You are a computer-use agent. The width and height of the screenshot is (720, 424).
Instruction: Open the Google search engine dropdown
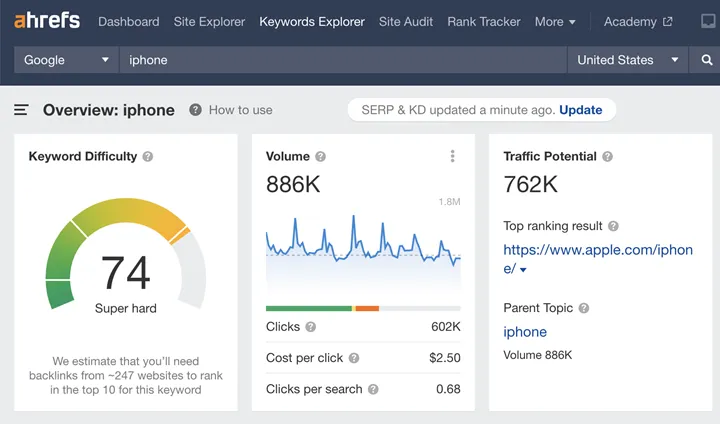click(x=66, y=60)
